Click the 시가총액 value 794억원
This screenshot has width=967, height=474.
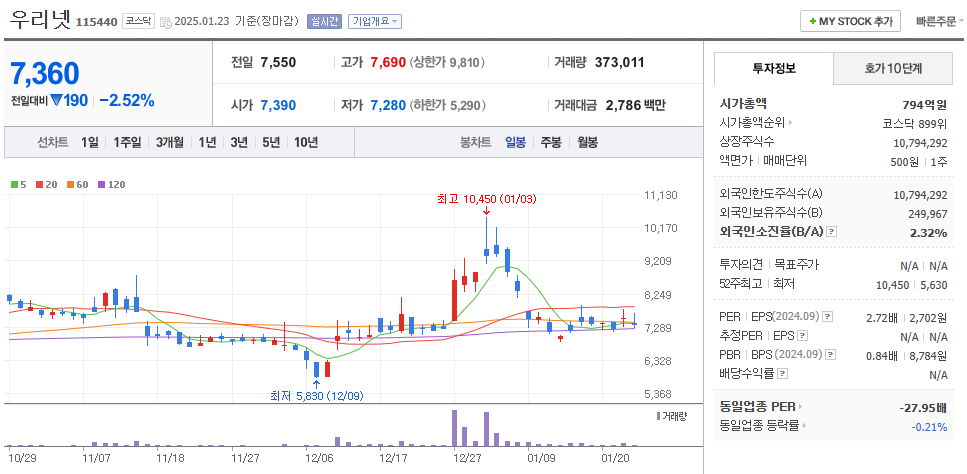[924, 104]
